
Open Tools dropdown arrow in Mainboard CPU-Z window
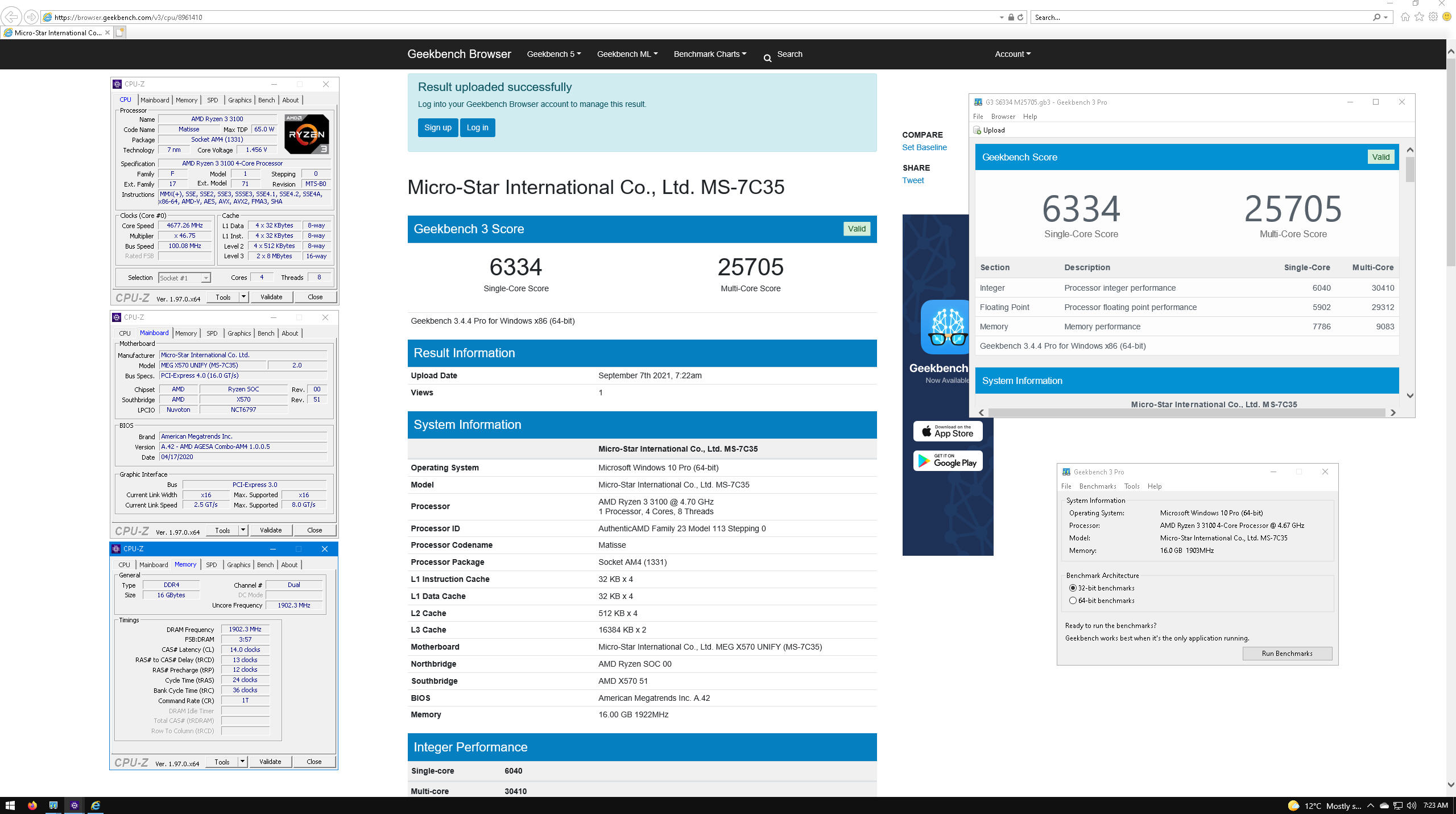click(243, 530)
